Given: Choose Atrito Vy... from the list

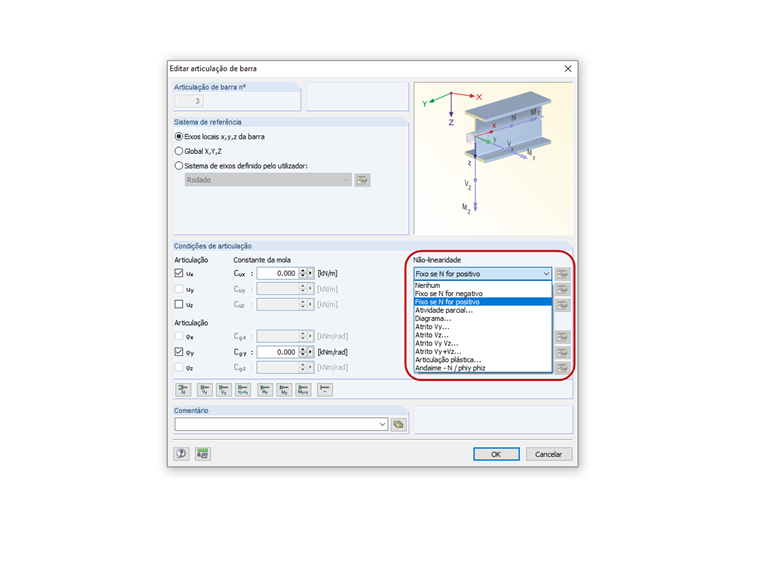Looking at the screenshot, I should point(483,327).
